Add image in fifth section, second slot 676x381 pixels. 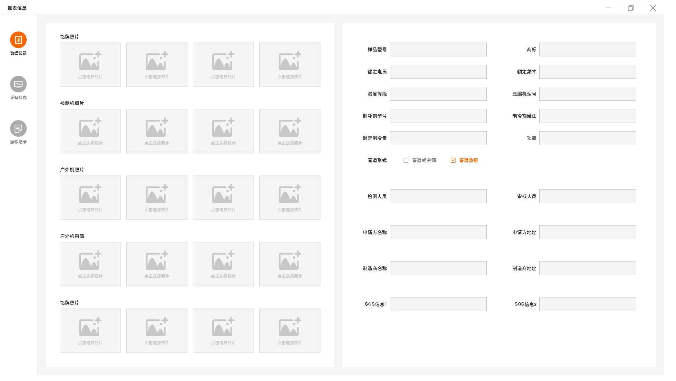157,331
